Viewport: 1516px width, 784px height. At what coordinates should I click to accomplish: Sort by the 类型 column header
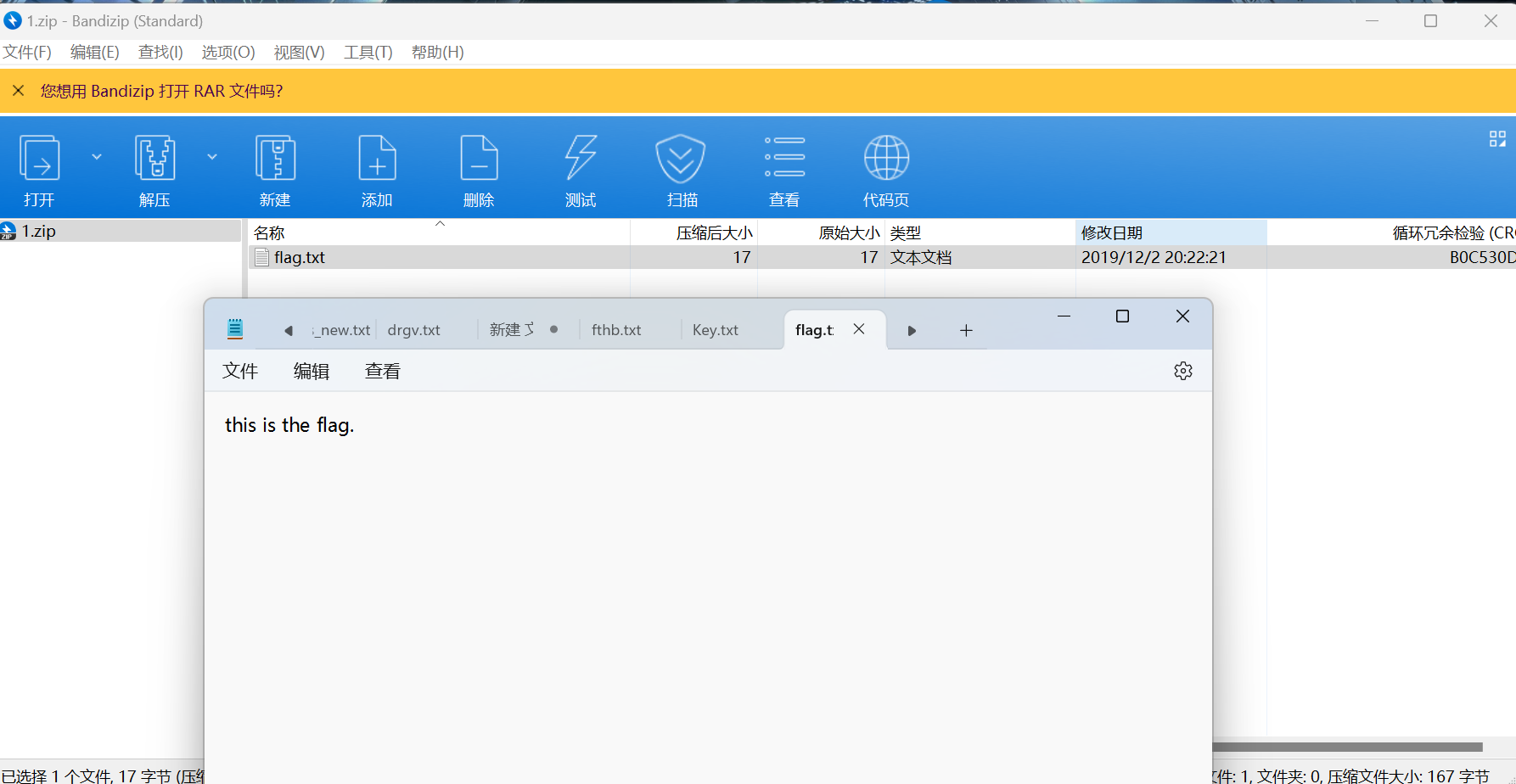(980, 232)
